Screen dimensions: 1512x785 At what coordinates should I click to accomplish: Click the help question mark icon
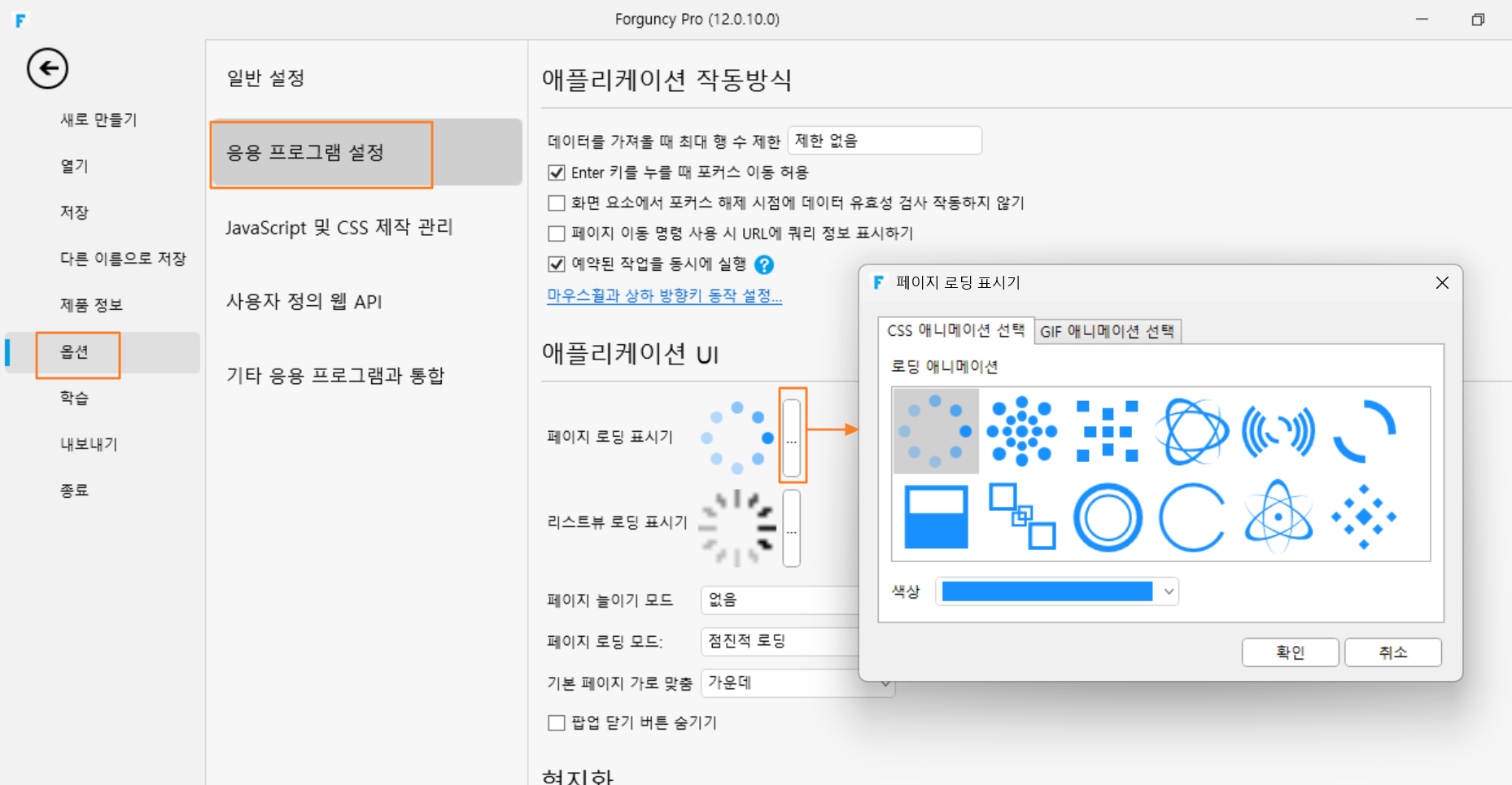(x=764, y=264)
